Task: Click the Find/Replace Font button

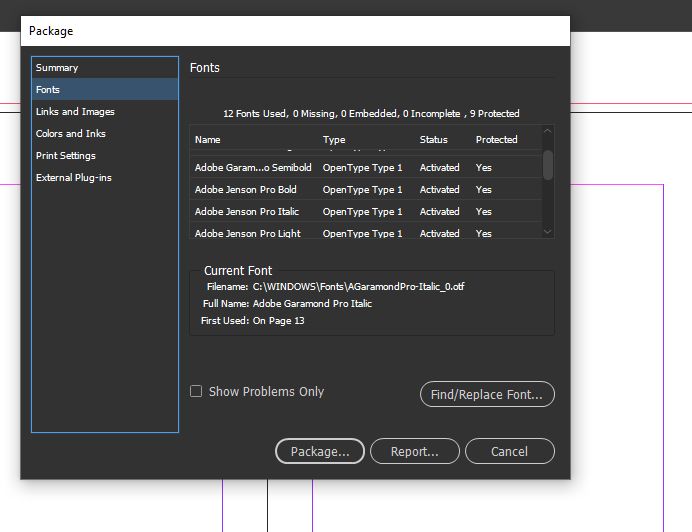Action: 487,394
